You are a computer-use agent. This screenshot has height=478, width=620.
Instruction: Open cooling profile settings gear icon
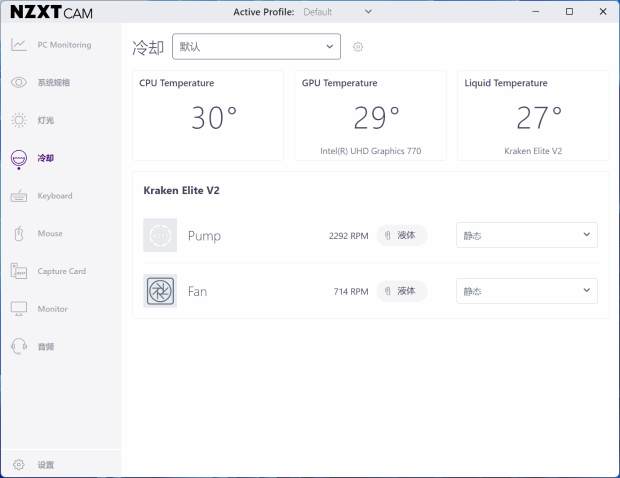[x=358, y=47]
